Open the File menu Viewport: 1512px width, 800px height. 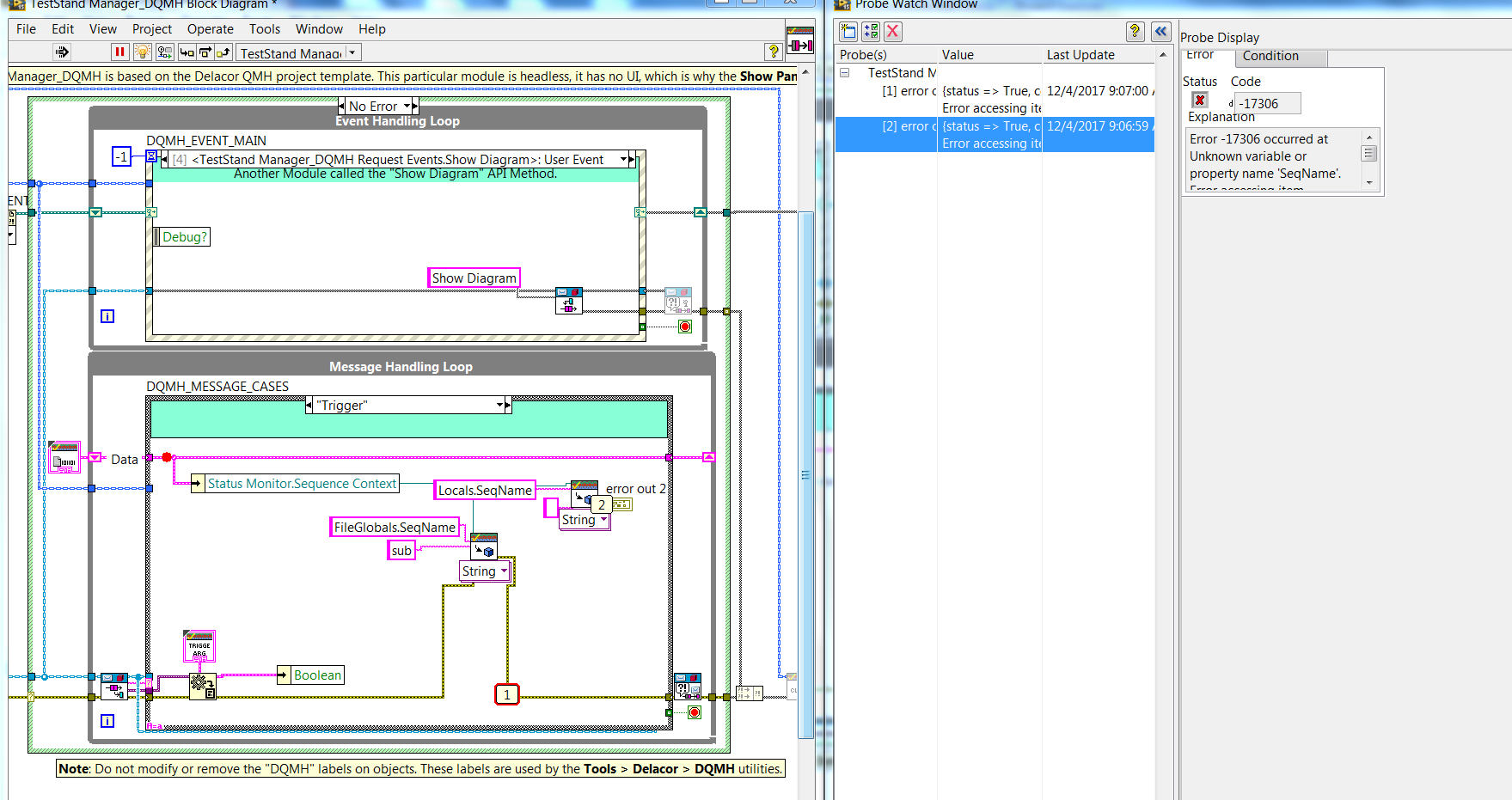click(26, 29)
